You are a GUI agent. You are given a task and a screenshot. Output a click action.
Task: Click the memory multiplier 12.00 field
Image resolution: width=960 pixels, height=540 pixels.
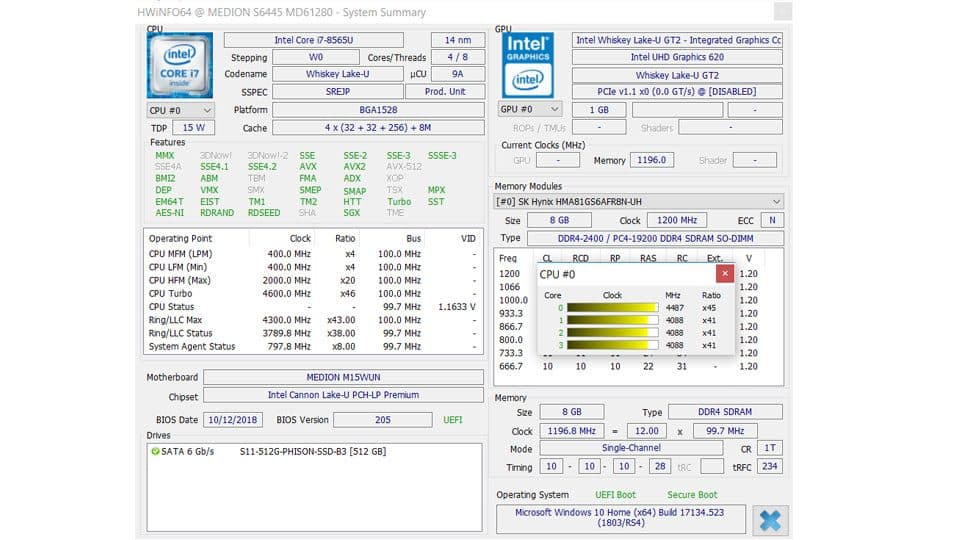tap(647, 430)
